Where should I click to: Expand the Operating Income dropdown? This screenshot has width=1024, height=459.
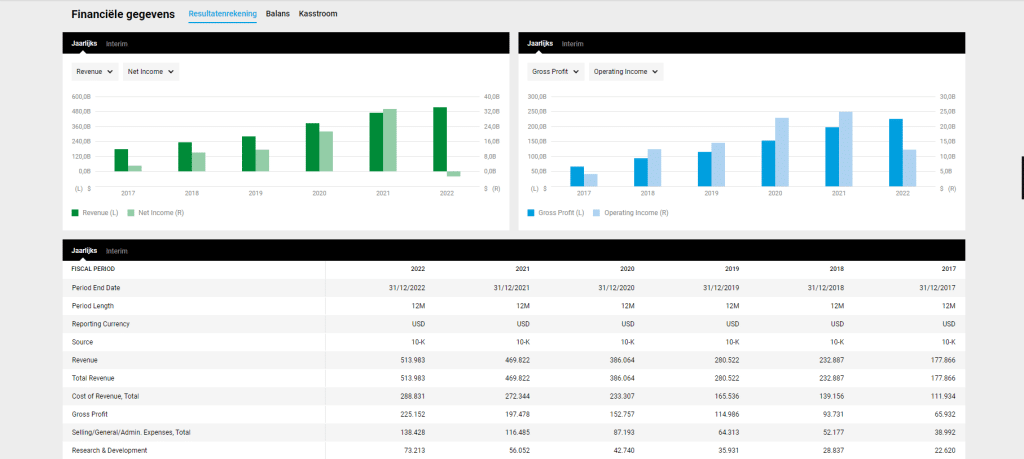626,72
